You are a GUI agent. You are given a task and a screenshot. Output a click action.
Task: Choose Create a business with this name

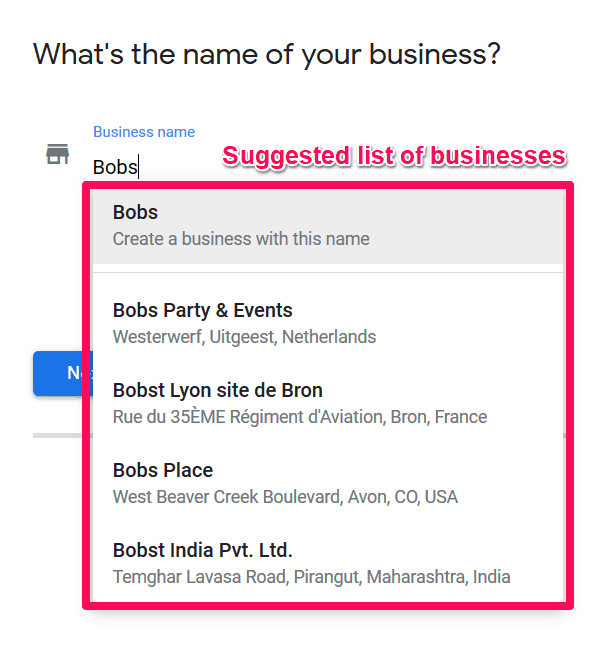241,239
